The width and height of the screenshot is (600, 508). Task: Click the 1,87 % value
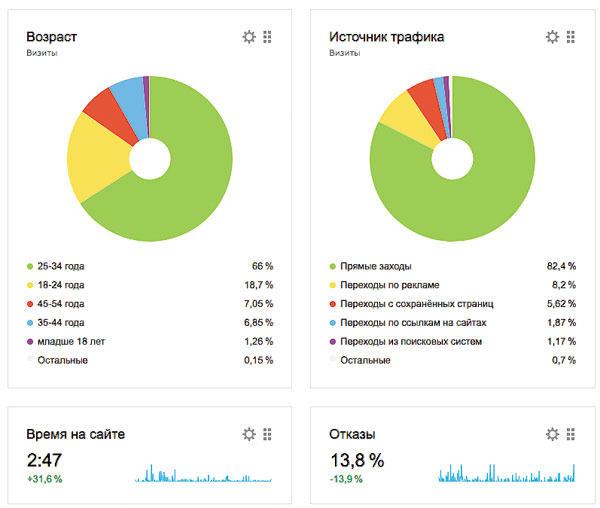click(x=561, y=323)
